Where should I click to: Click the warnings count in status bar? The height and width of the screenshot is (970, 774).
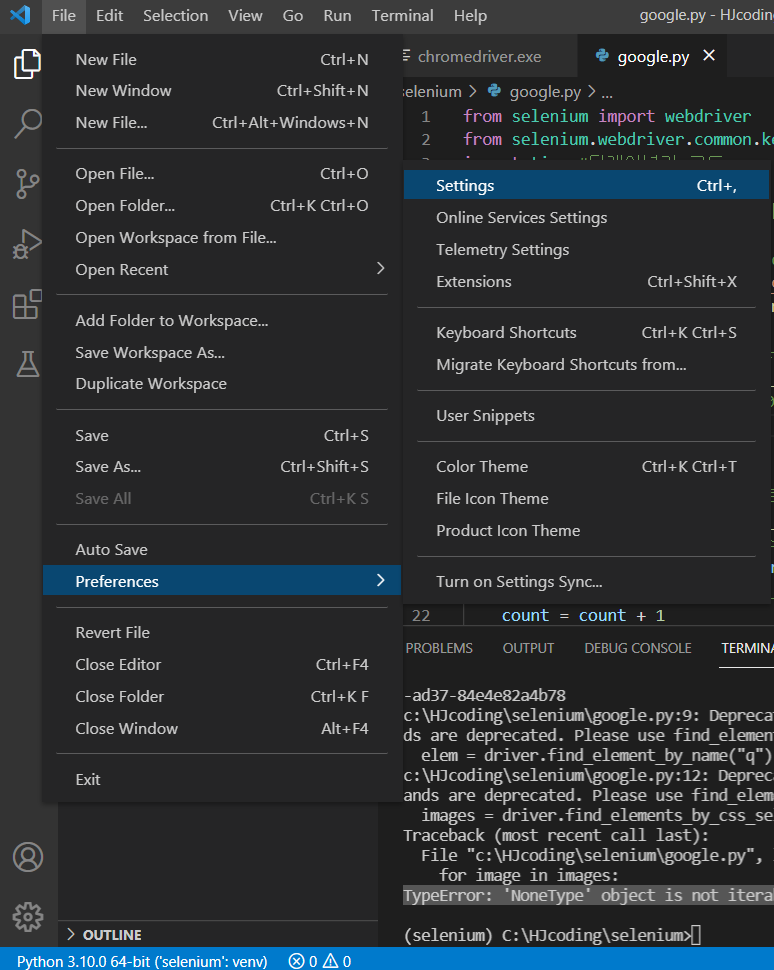point(337,961)
